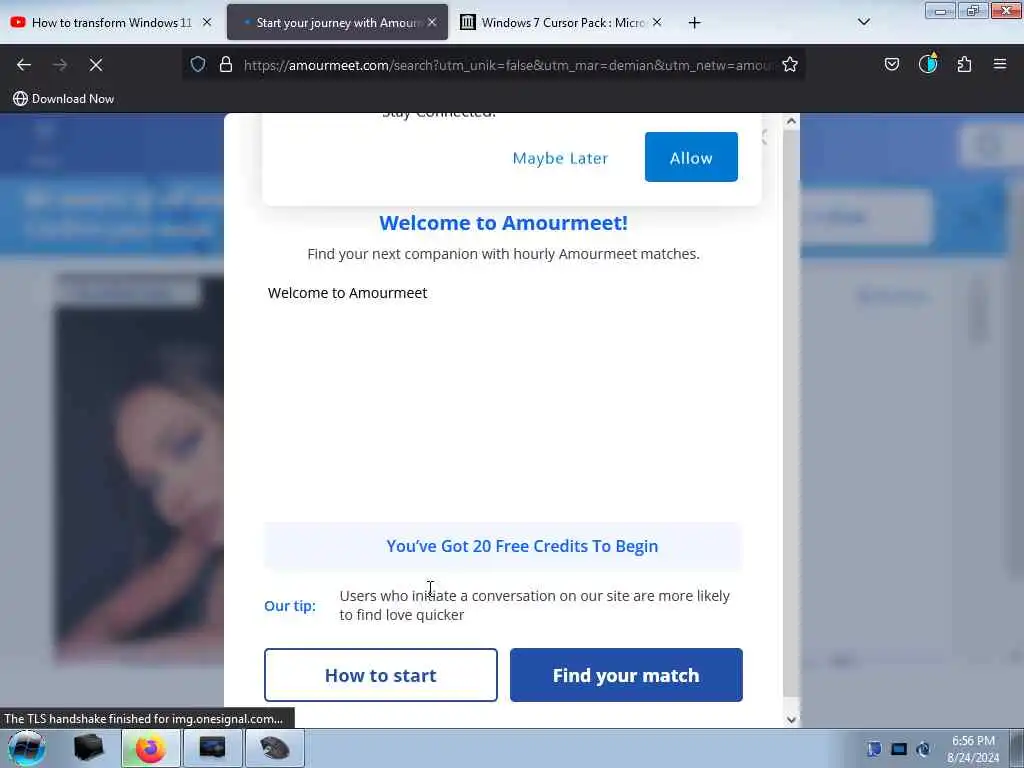The width and height of the screenshot is (1024, 768).
Task: Go back to the previous page
Action: click(24, 65)
